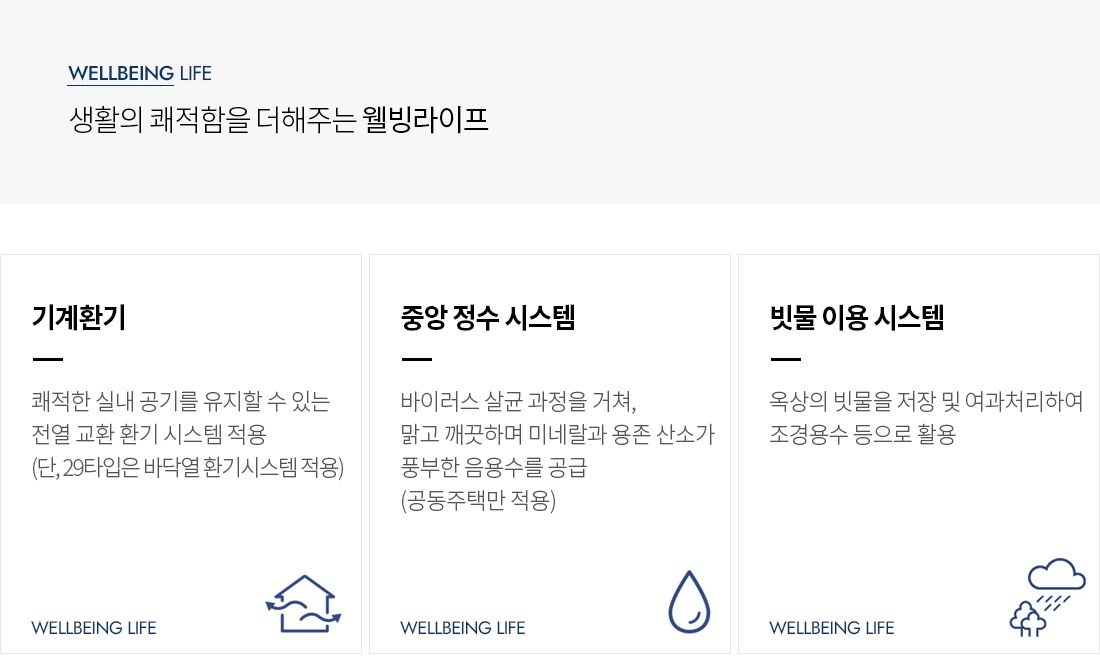The image size is (1100, 667).
Task: Click the 29타입 바닥열 환기시스템 note
Action: click(x=188, y=468)
